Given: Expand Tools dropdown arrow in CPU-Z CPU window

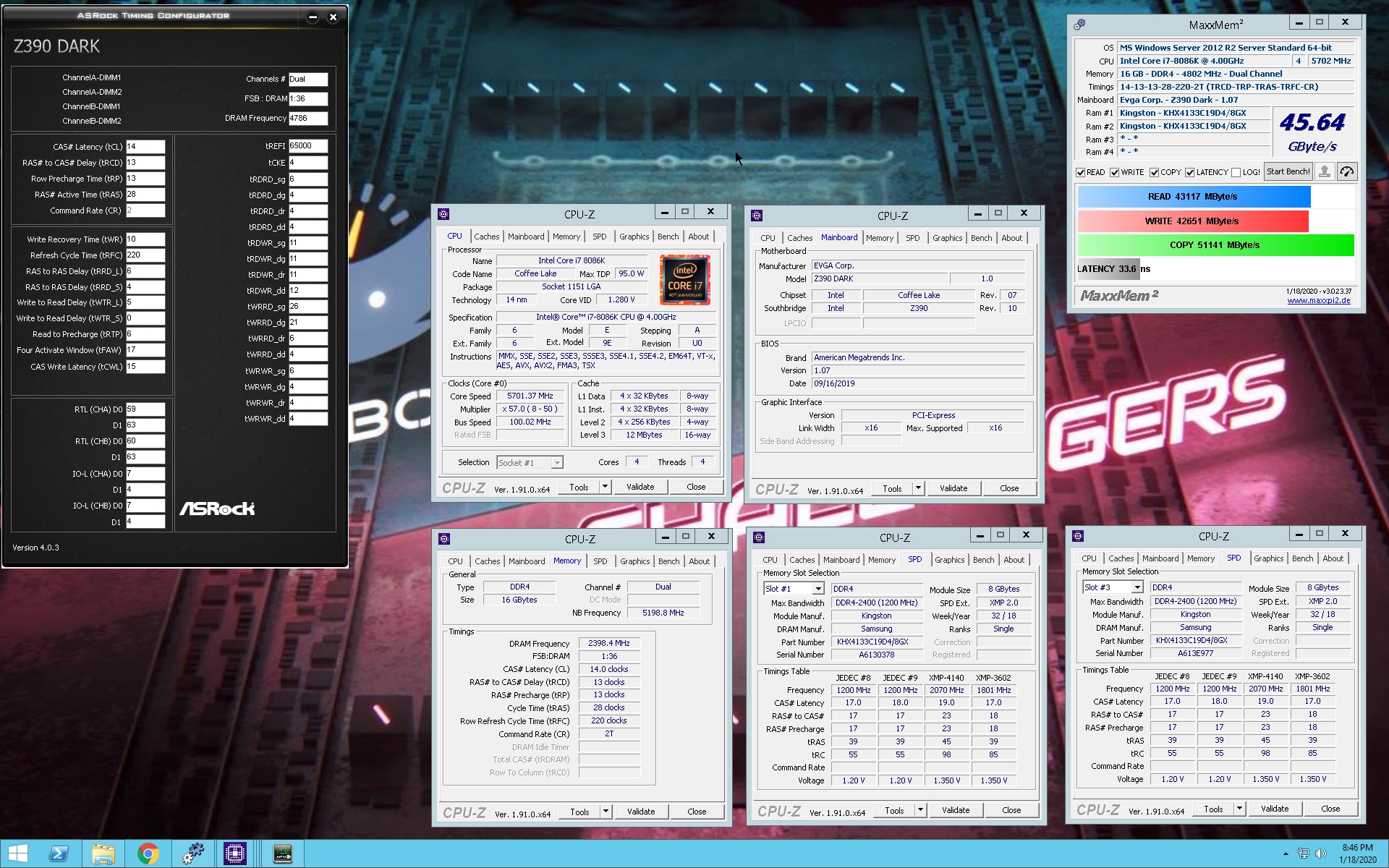Looking at the screenshot, I should coord(606,487).
